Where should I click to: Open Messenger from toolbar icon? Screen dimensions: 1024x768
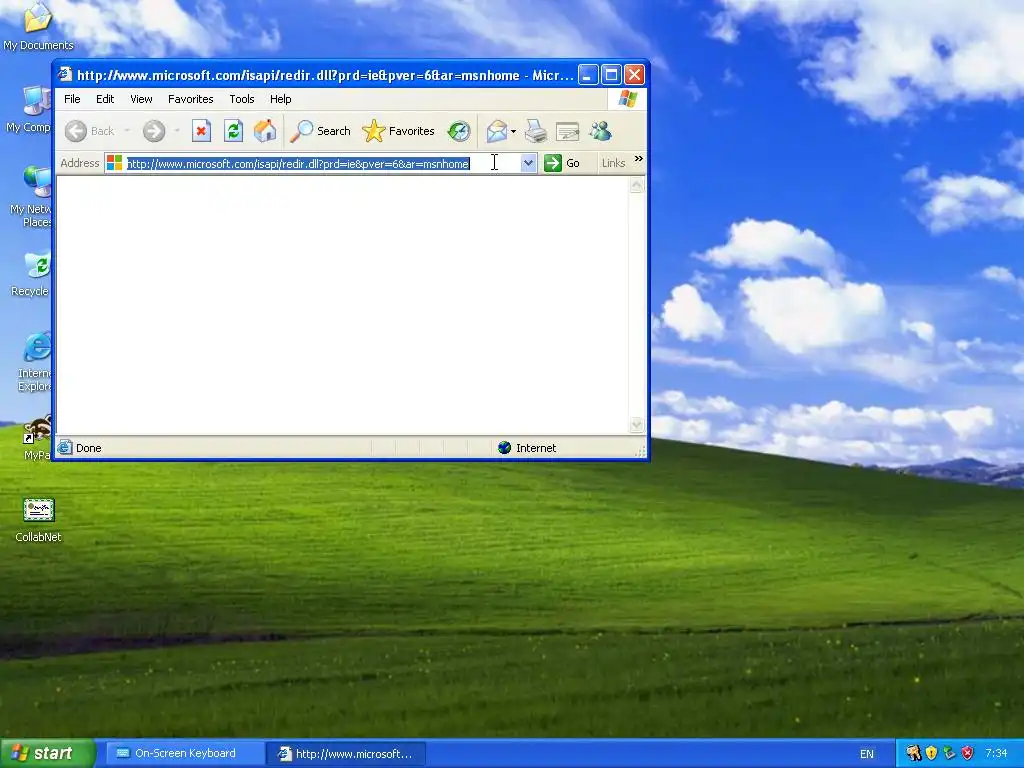[600, 131]
